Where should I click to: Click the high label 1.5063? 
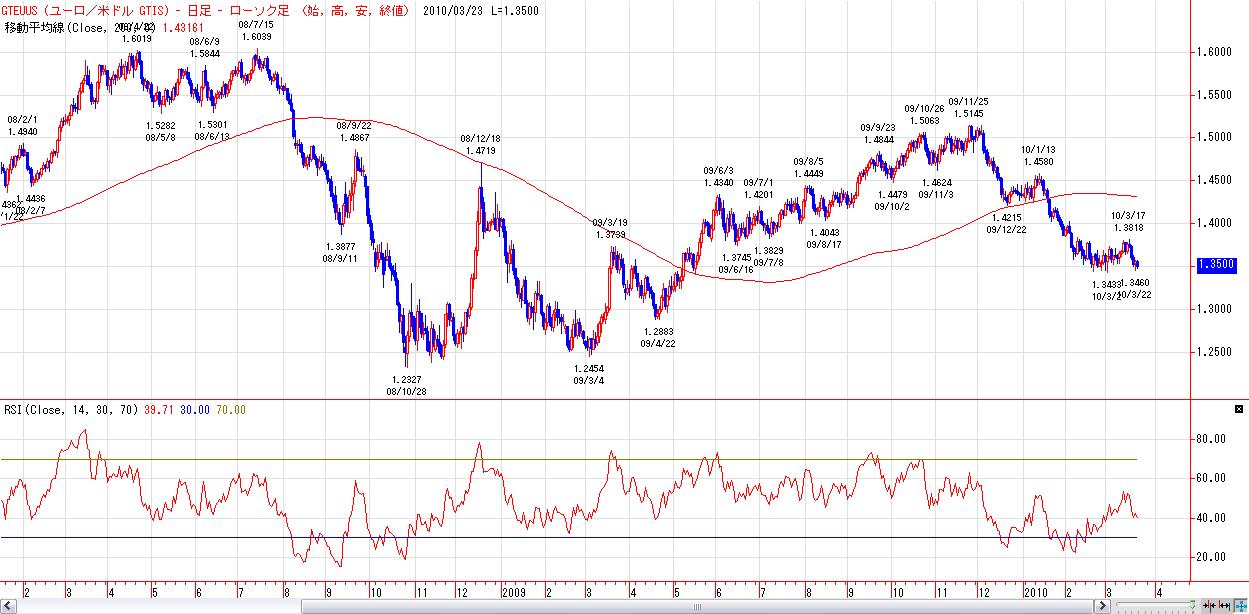tap(925, 121)
